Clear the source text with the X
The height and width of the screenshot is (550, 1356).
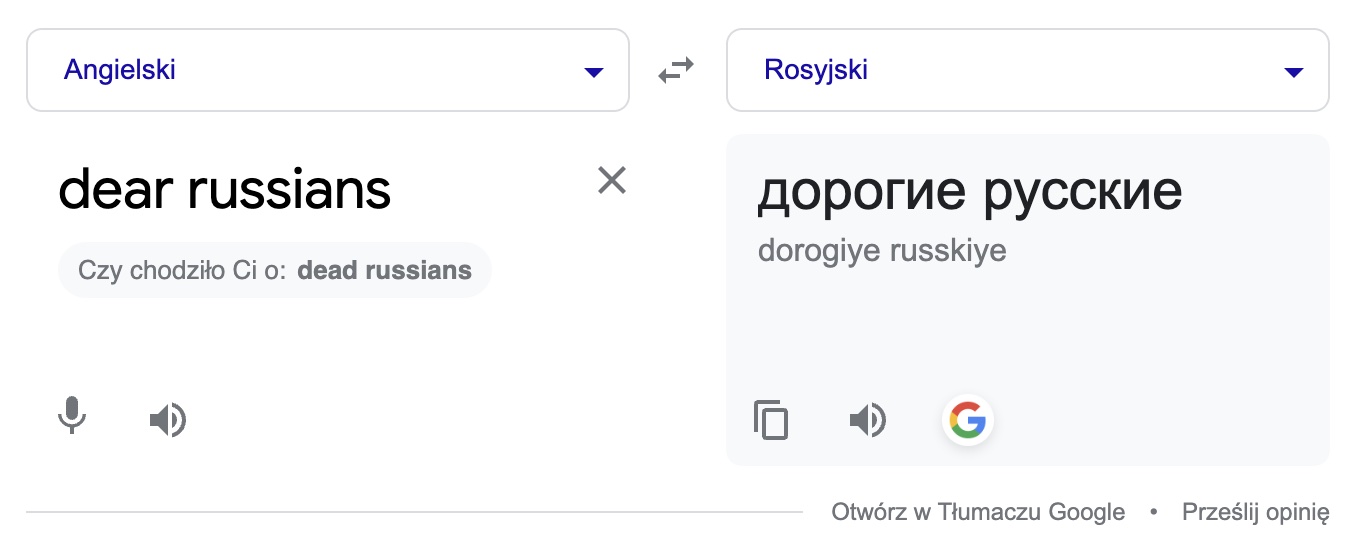(x=611, y=180)
